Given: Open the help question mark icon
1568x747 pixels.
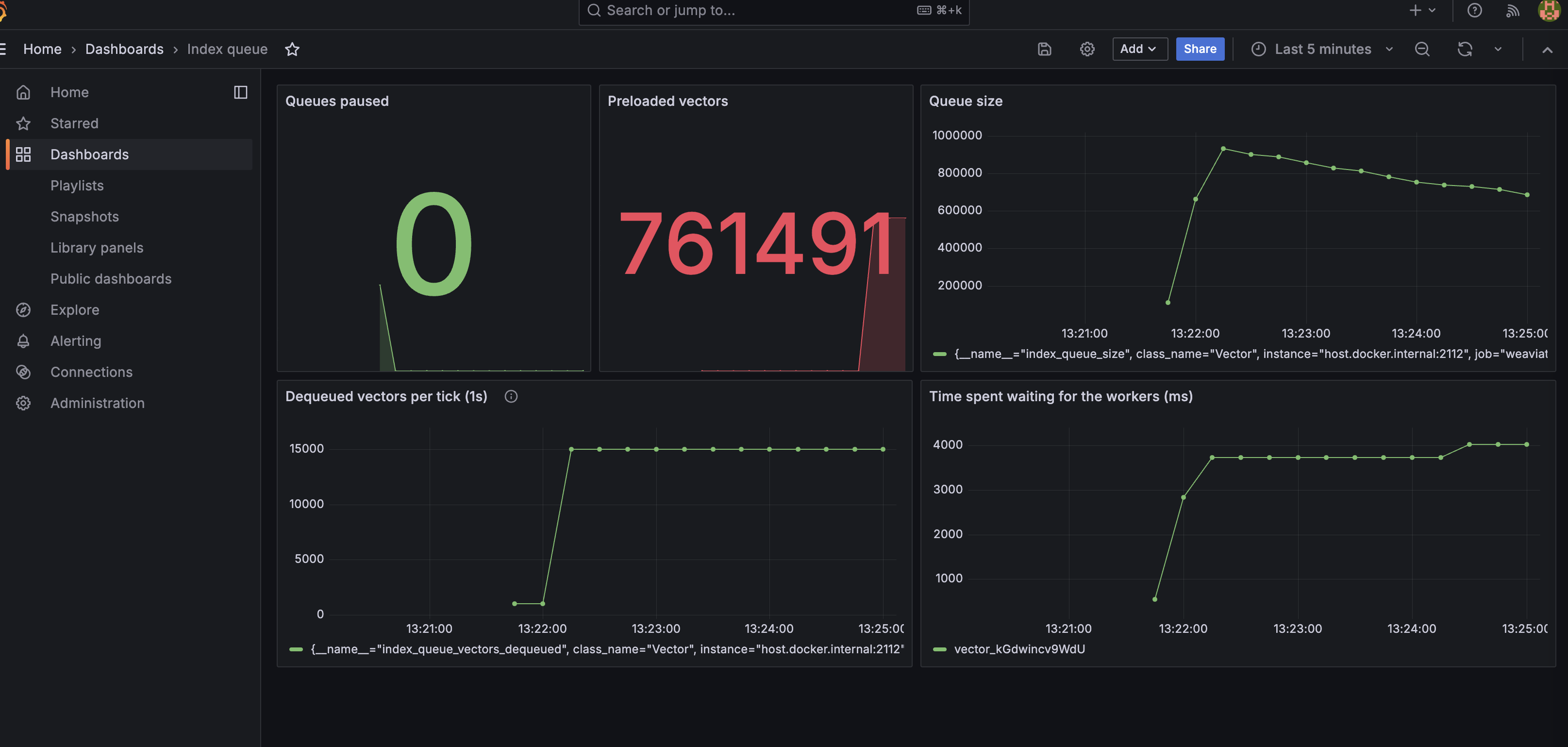Looking at the screenshot, I should coord(1474,10).
